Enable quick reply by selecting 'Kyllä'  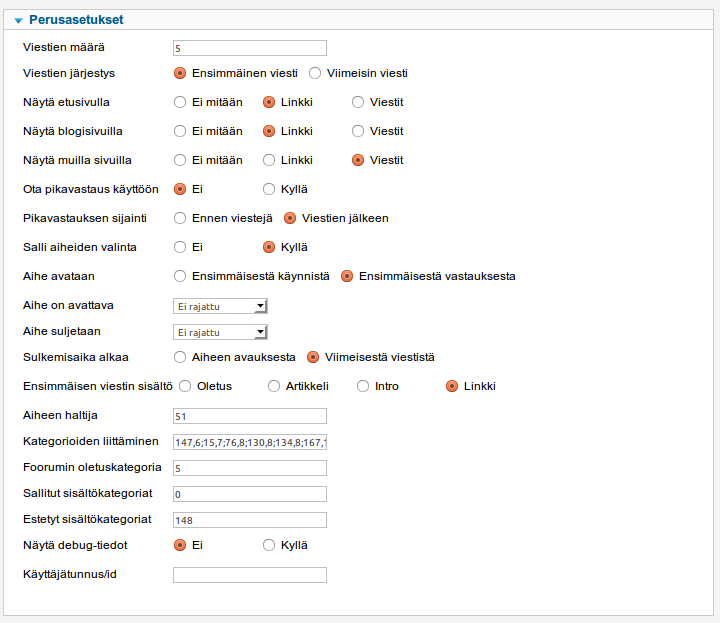coord(269,189)
